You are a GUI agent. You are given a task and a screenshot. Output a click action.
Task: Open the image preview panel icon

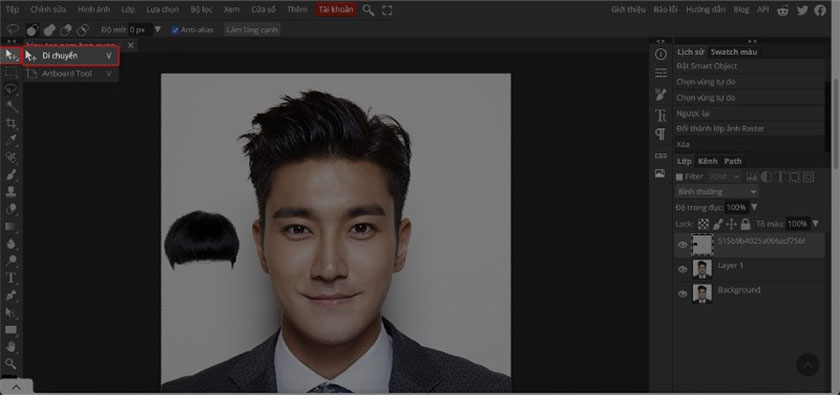(x=660, y=173)
